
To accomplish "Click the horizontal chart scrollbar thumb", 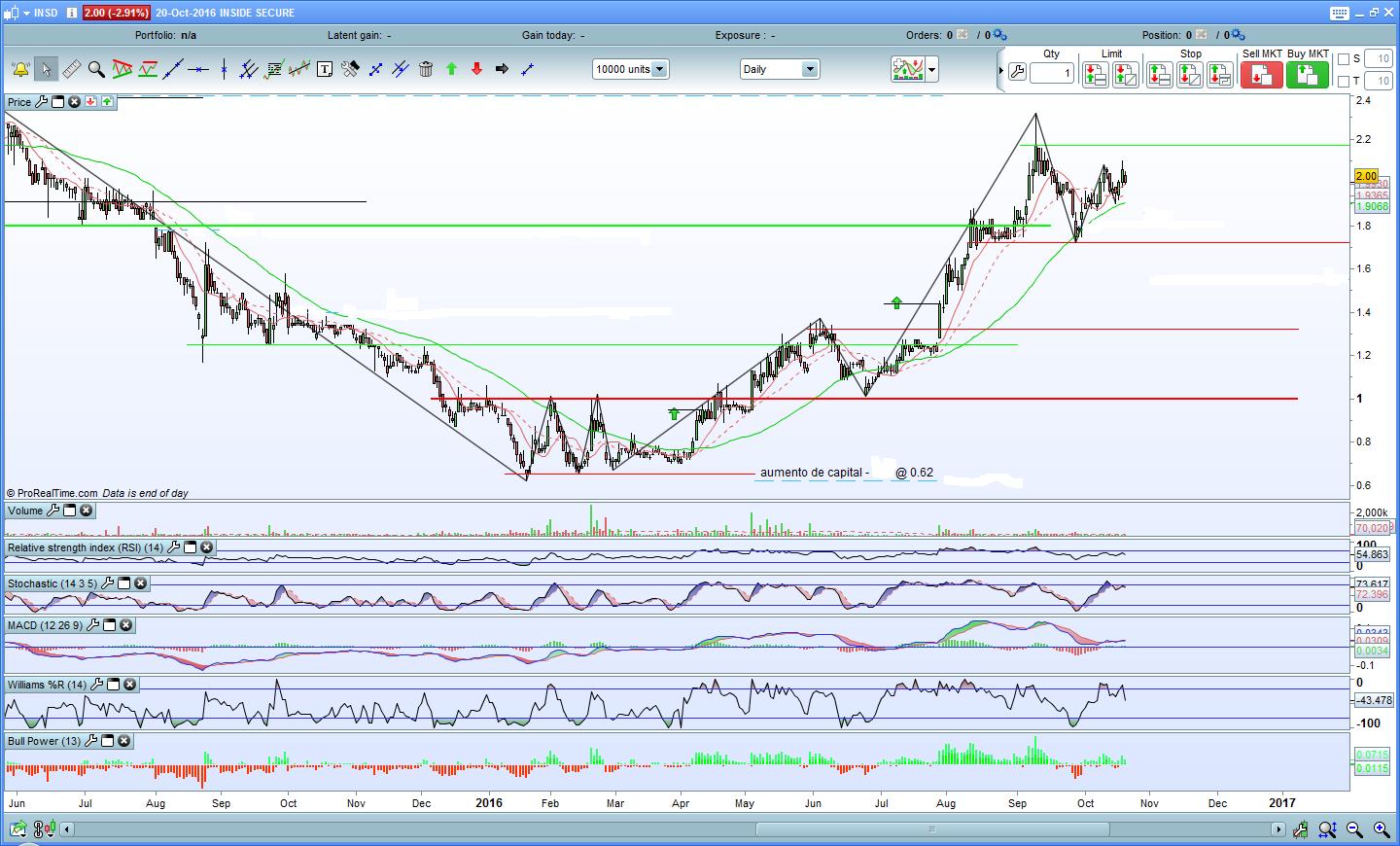I will click(931, 829).
